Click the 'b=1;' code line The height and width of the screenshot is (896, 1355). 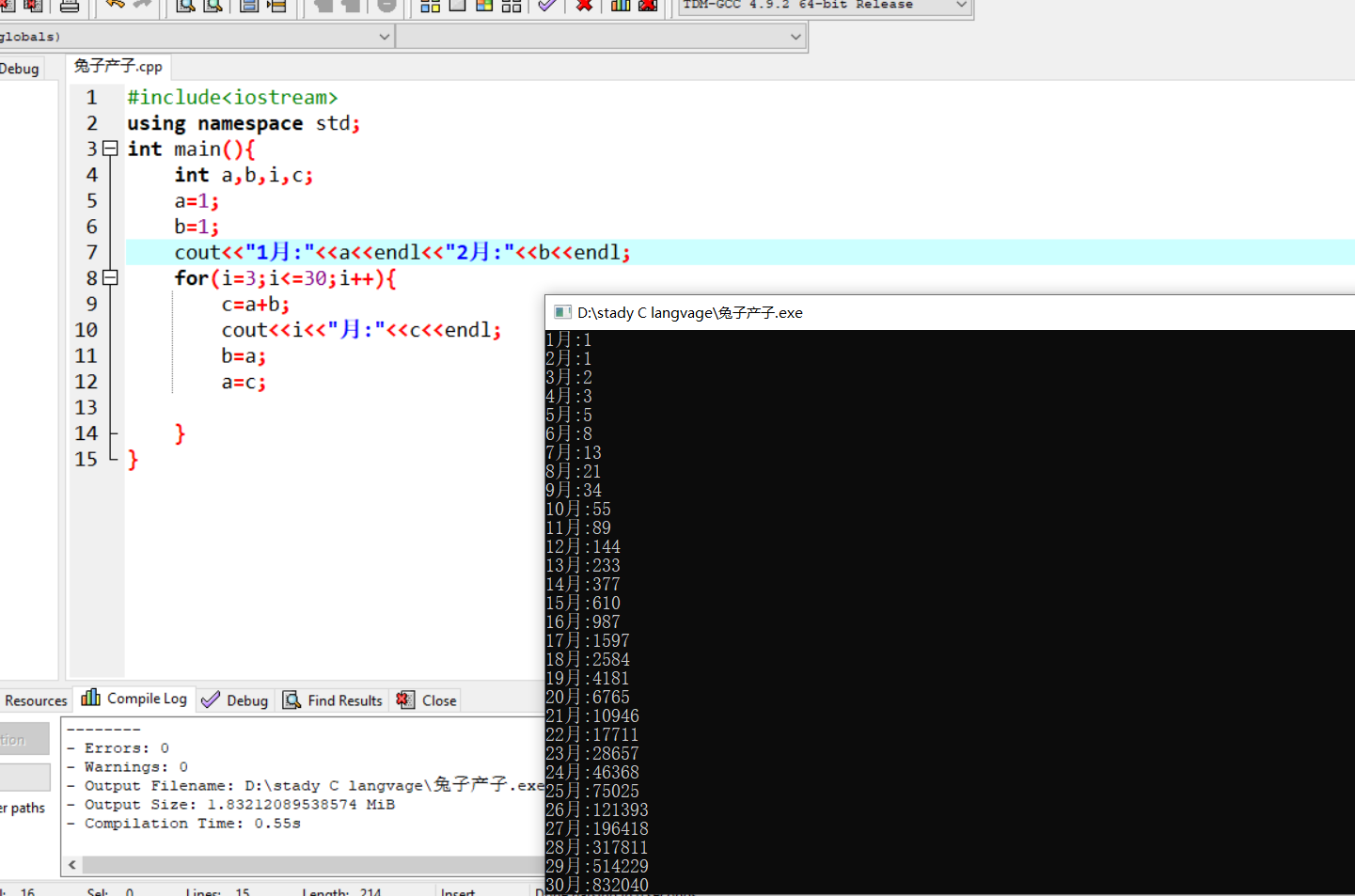pyautogui.click(x=197, y=227)
